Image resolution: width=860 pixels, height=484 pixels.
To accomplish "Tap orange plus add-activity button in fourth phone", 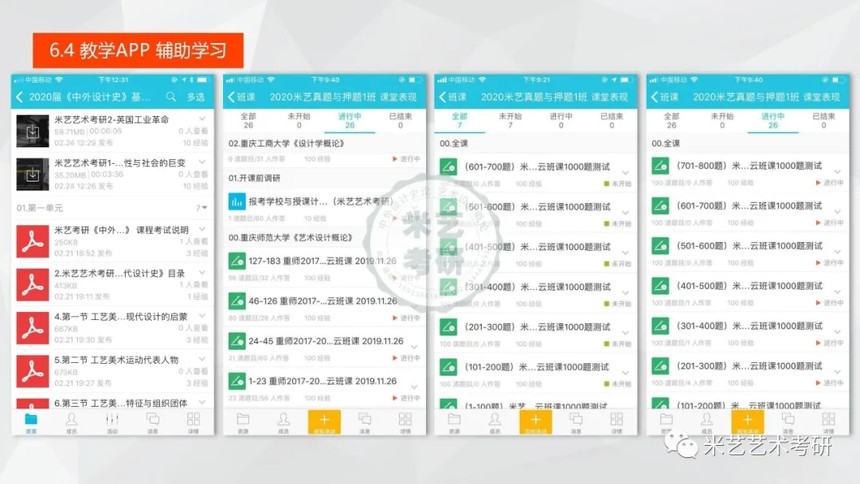I will coord(748,422).
